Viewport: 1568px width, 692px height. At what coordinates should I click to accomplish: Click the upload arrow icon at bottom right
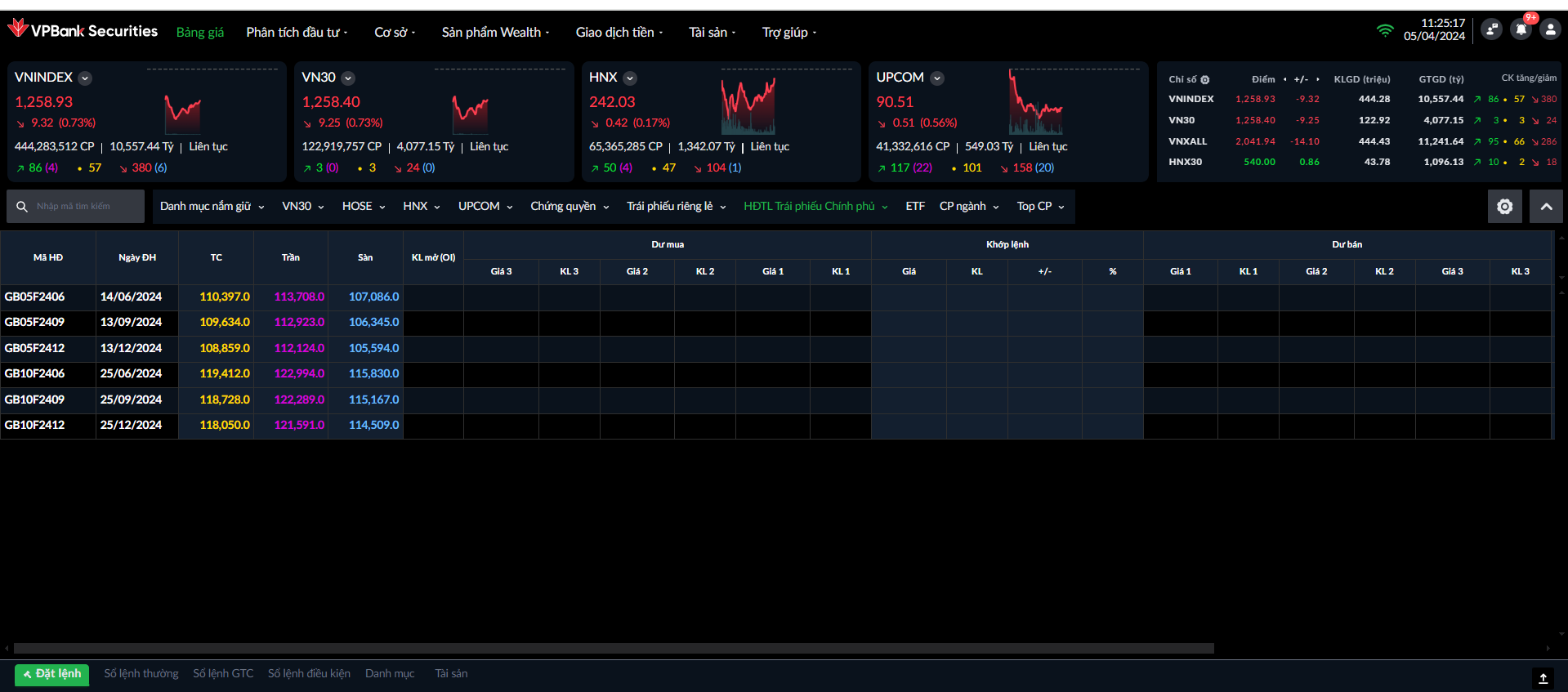click(x=1543, y=678)
